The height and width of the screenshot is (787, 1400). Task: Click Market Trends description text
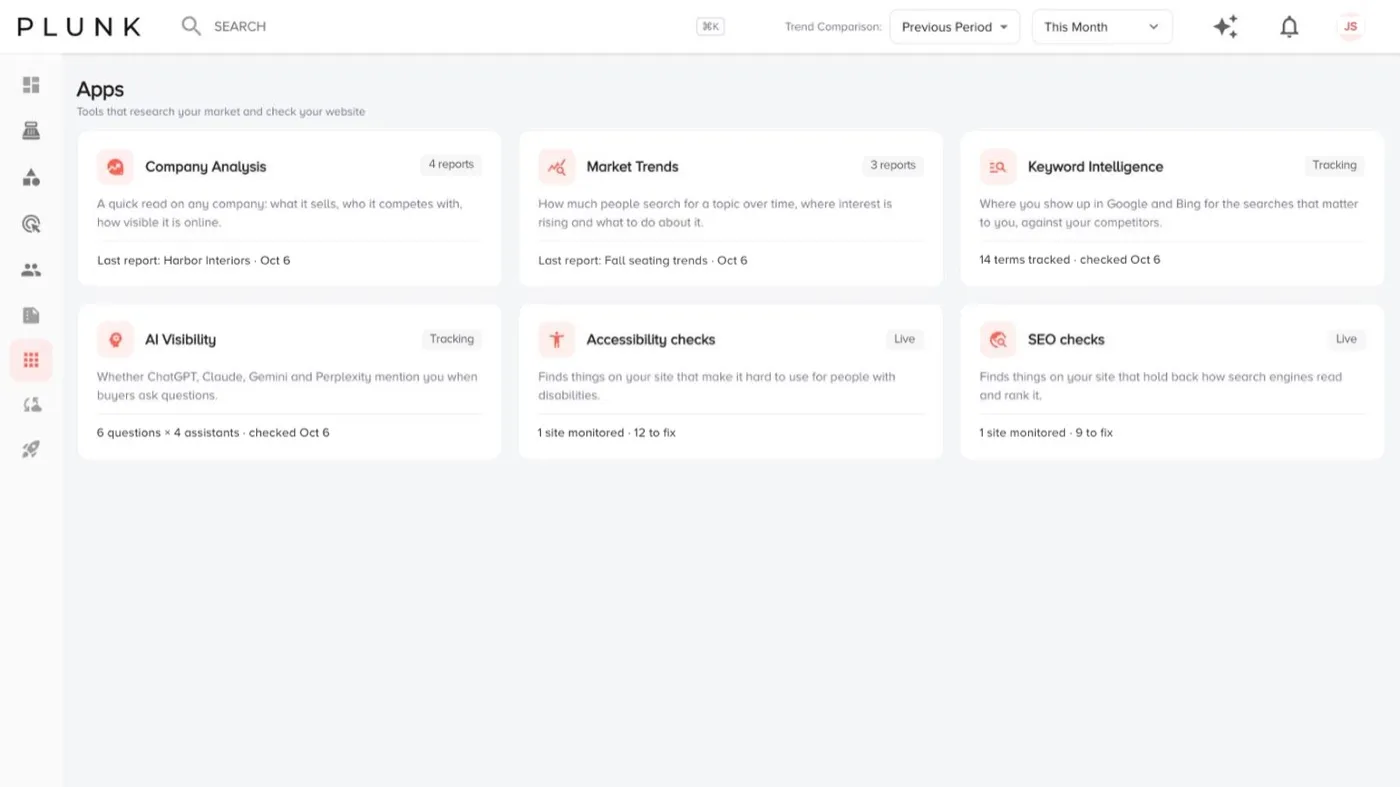point(715,213)
